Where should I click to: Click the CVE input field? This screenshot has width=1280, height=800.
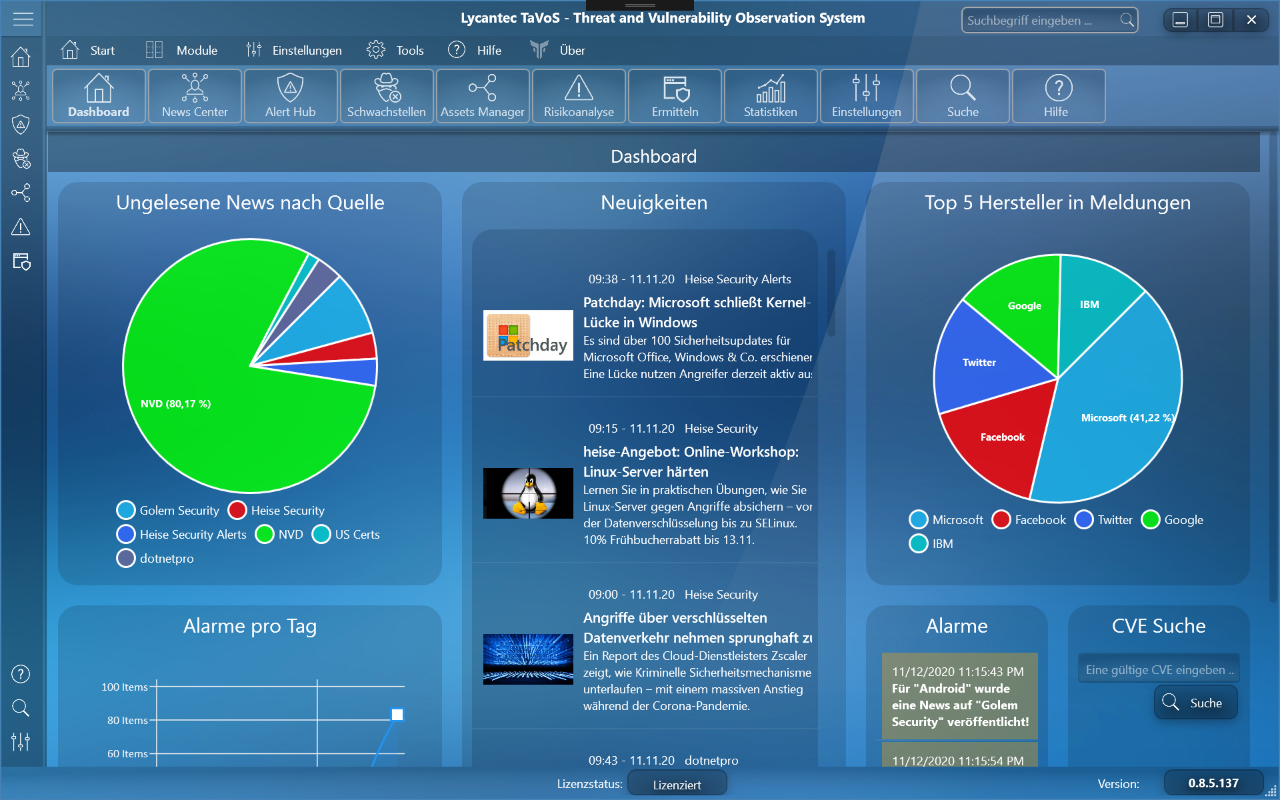pyautogui.click(x=1158, y=670)
